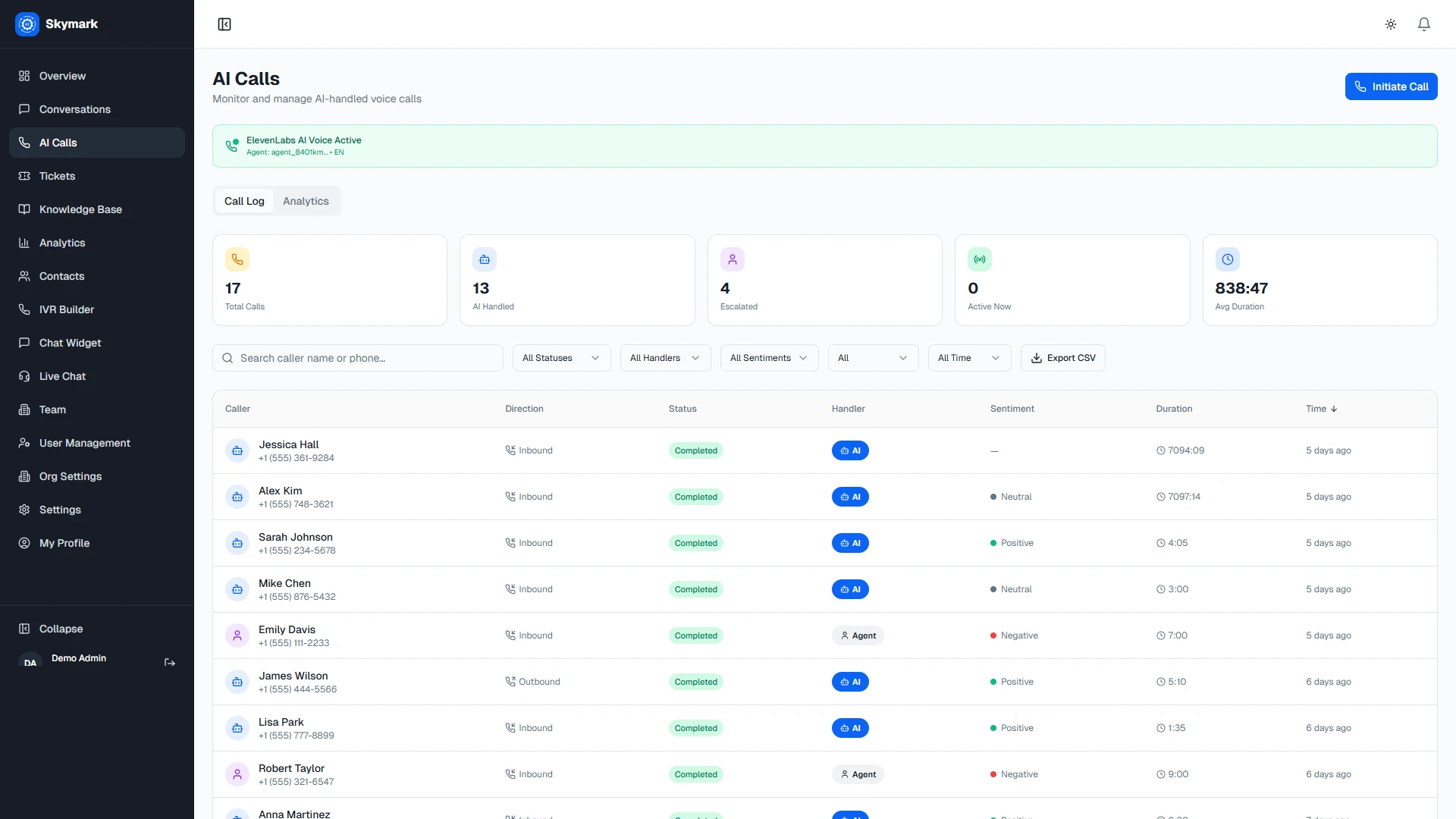Click Completed status for Lisa Park
Screen dimensions: 1456x819
(x=695, y=728)
